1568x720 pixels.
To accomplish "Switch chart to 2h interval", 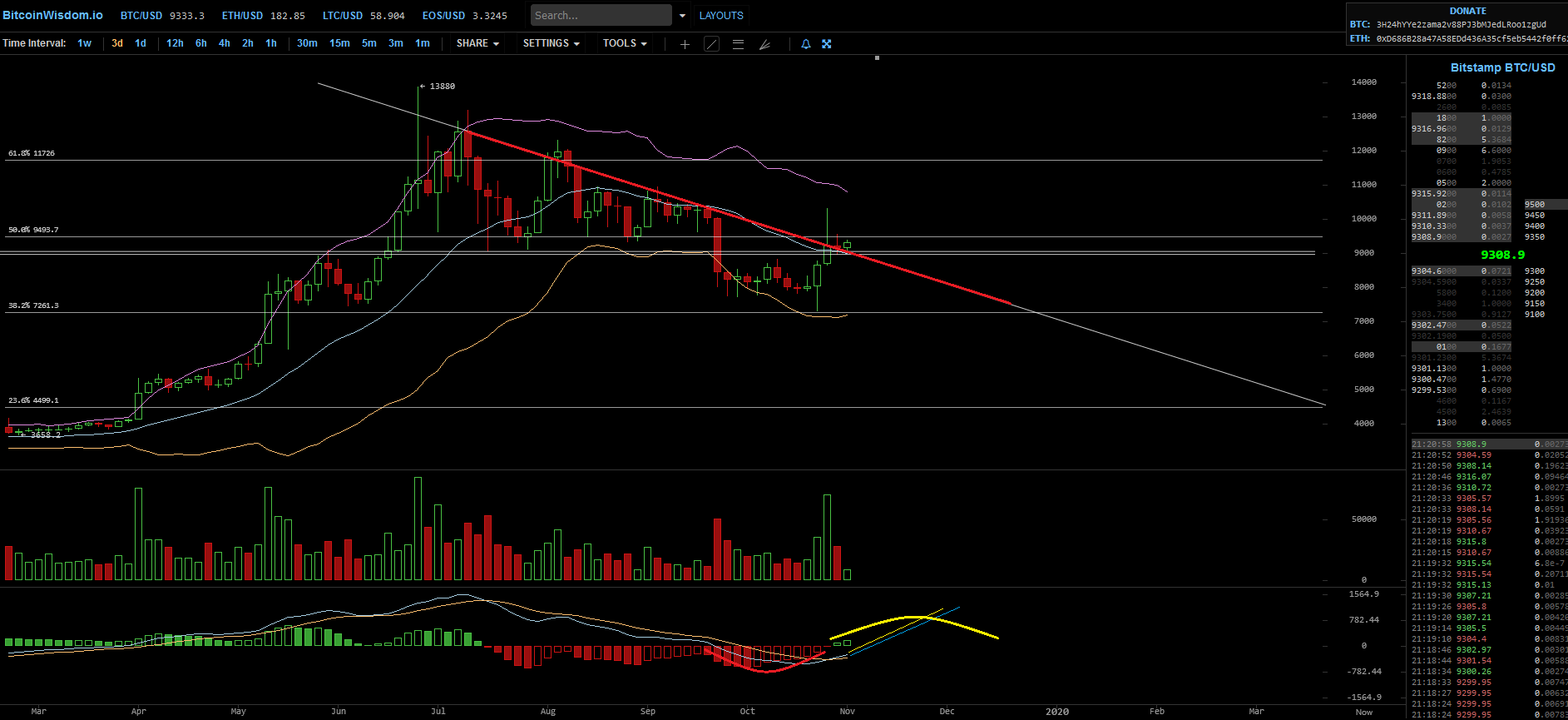I will pyautogui.click(x=248, y=43).
